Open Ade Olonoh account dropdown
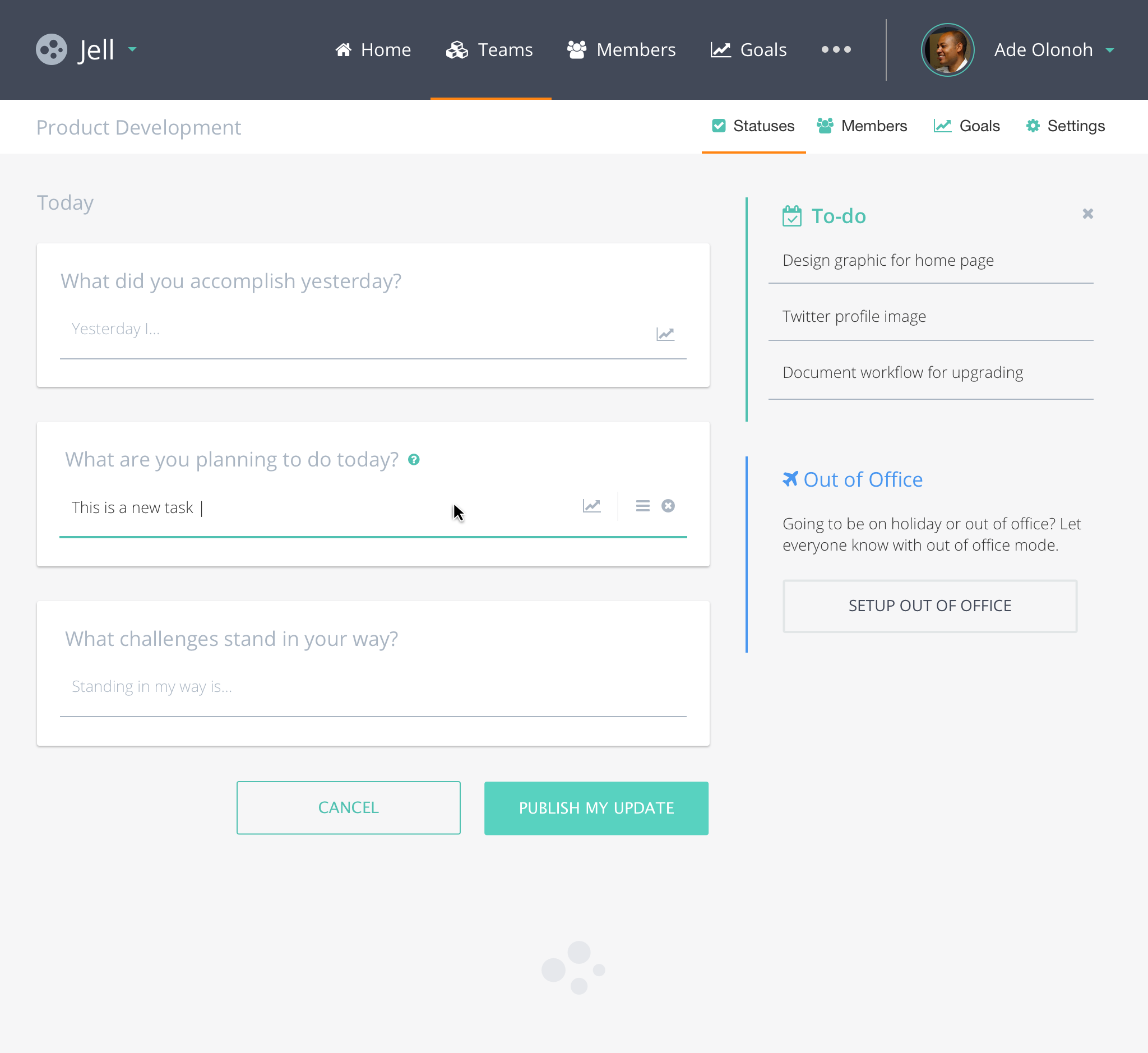The image size is (1148, 1053). click(1109, 50)
